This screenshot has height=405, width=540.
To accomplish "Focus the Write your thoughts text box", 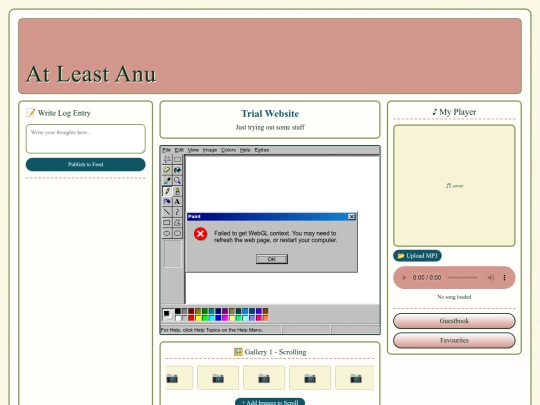I will [85, 138].
